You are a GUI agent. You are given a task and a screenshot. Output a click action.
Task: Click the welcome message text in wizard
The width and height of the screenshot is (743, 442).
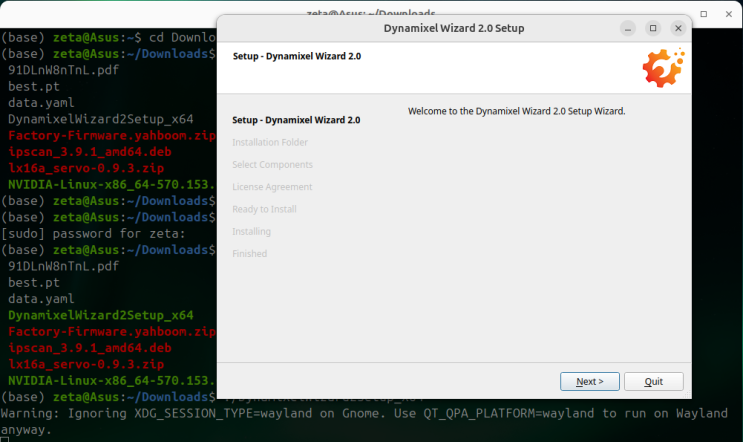pyautogui.click(x=516, y=111)
